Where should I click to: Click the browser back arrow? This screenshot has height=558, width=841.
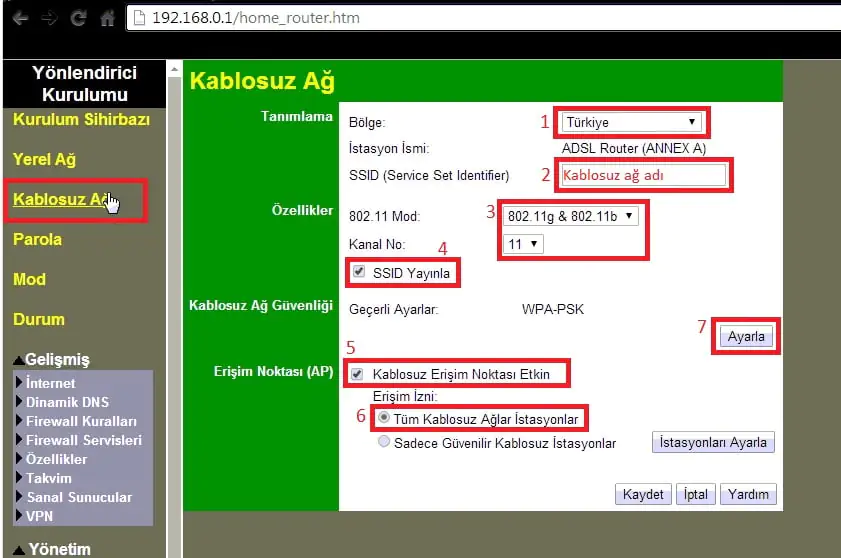(x=20, y=18)
